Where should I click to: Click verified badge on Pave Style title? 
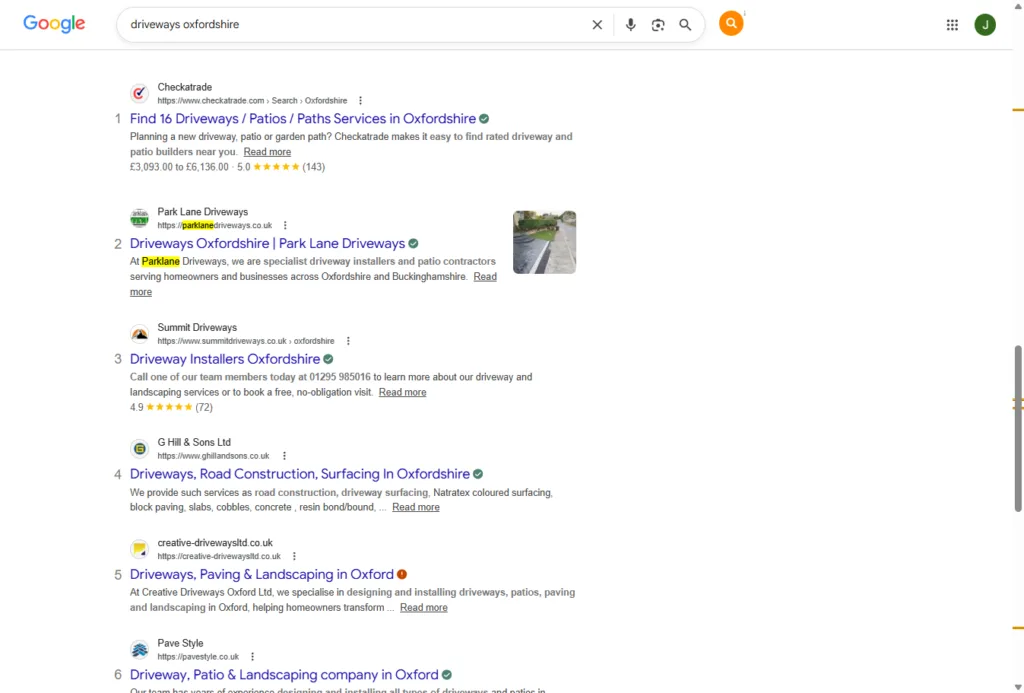(x=447, y=675)
